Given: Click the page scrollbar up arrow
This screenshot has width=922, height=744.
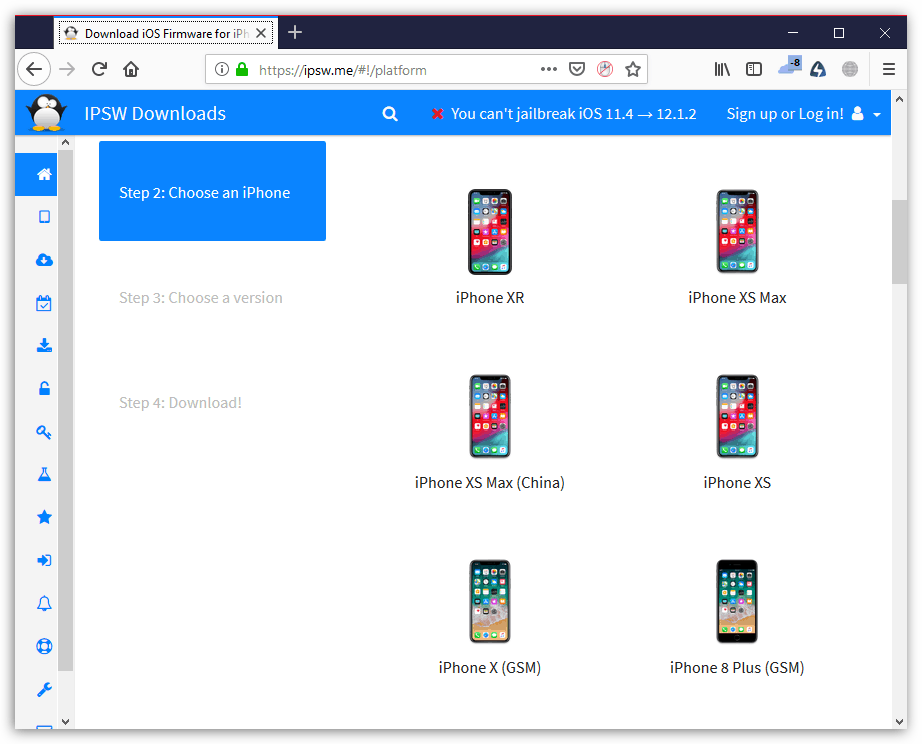Looking at the screenshot, I should click(899, 99).
